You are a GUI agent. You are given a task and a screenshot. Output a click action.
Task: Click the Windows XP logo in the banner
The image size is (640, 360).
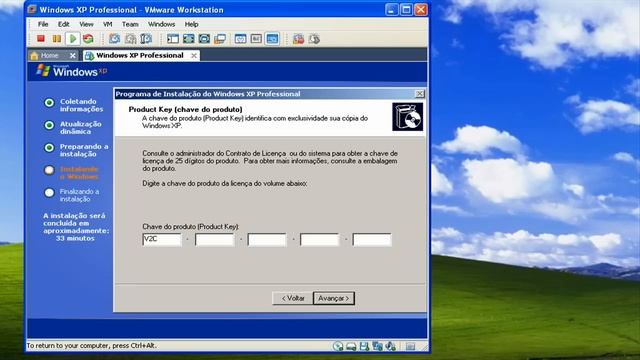71,71
